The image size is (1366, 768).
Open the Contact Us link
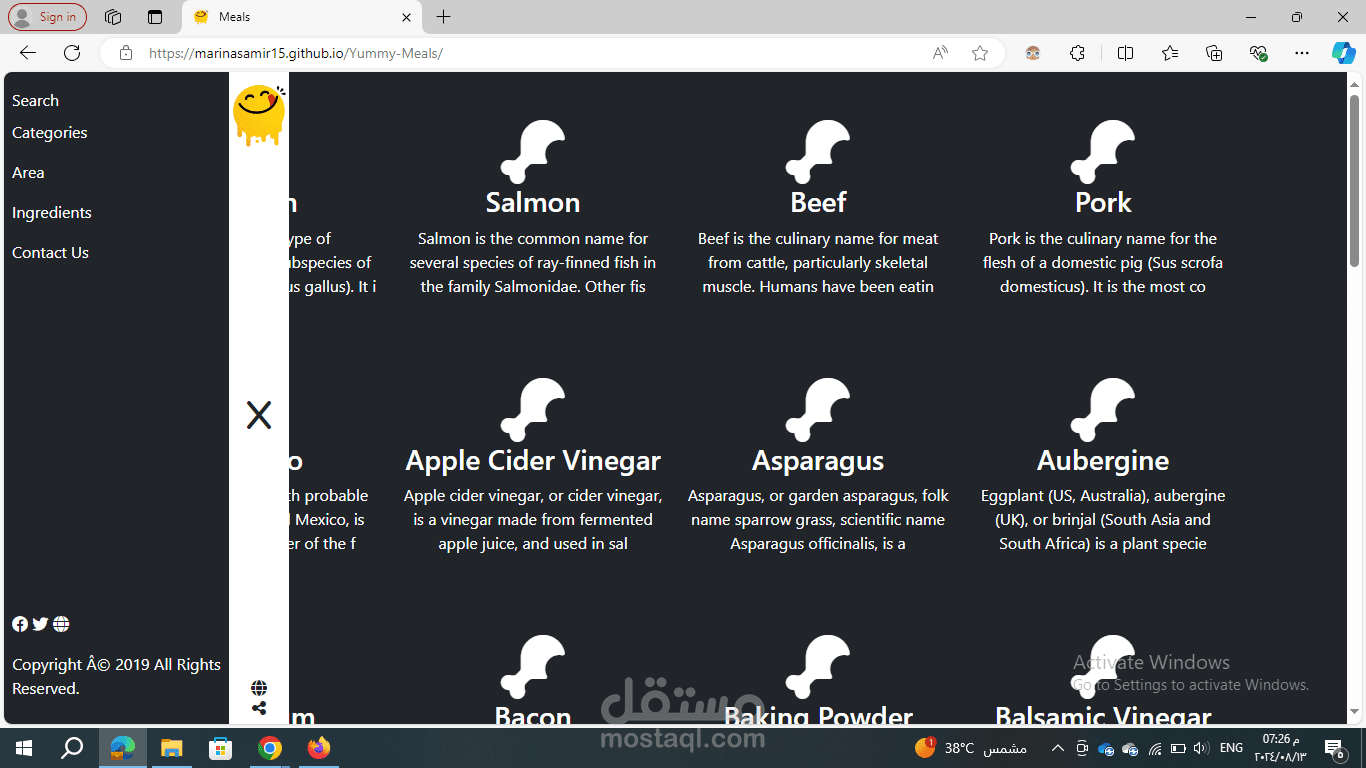click(50, 253)
